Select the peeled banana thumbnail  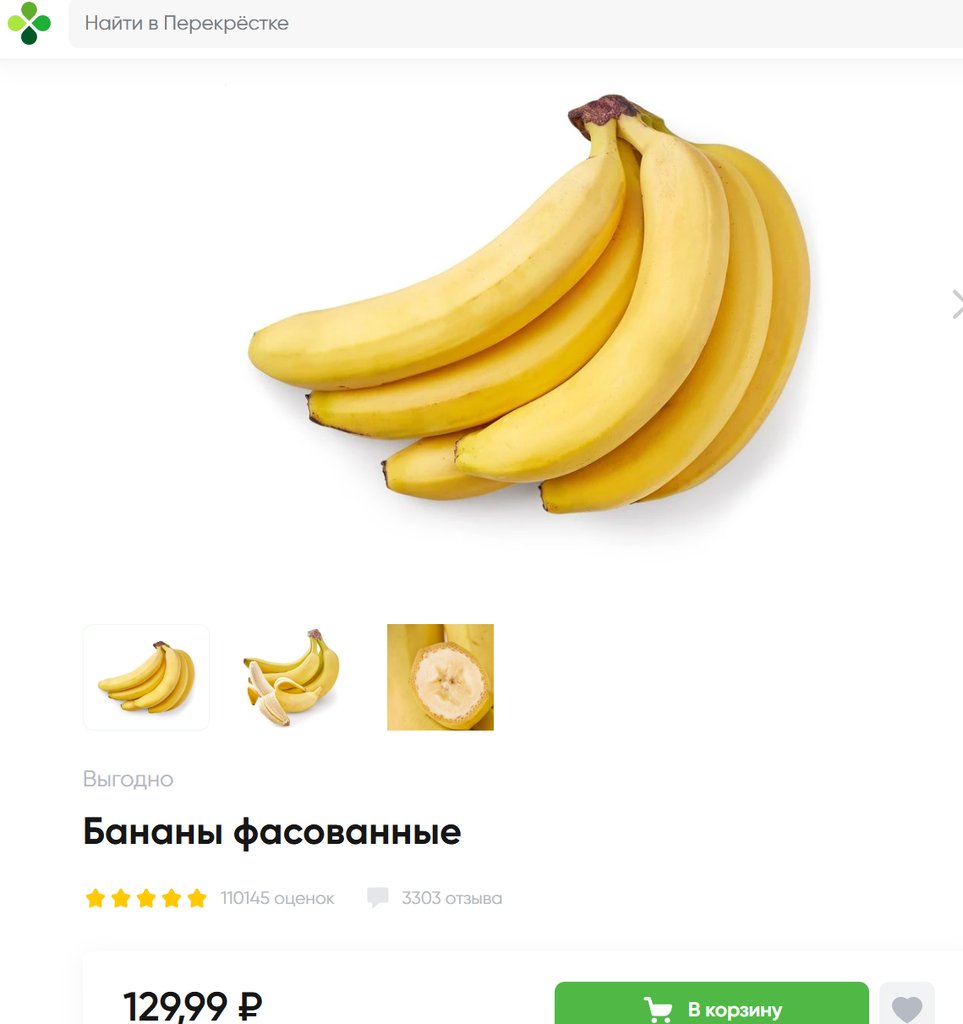[x=292, y=677]
